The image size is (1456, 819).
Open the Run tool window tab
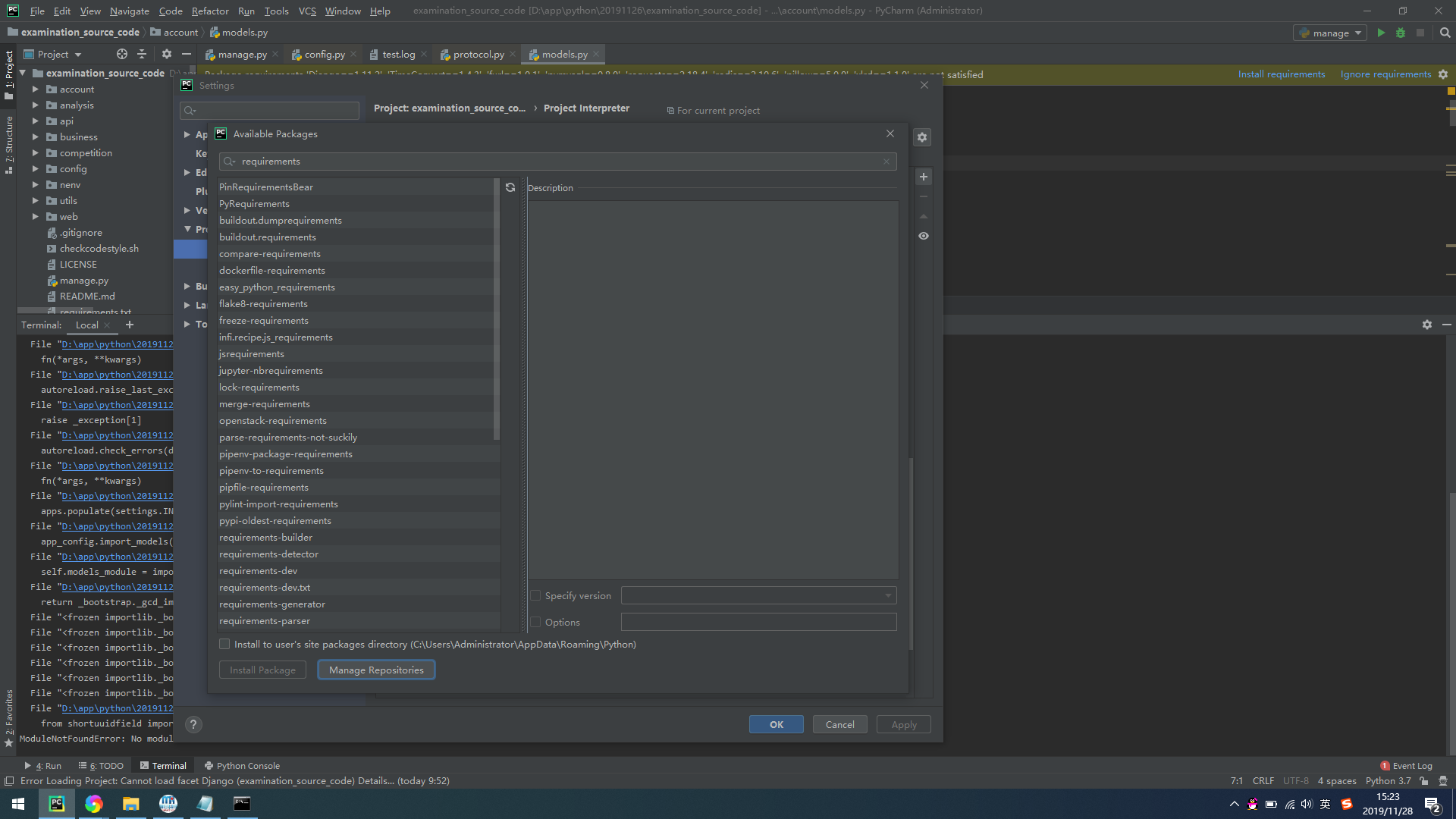[43, 766]
